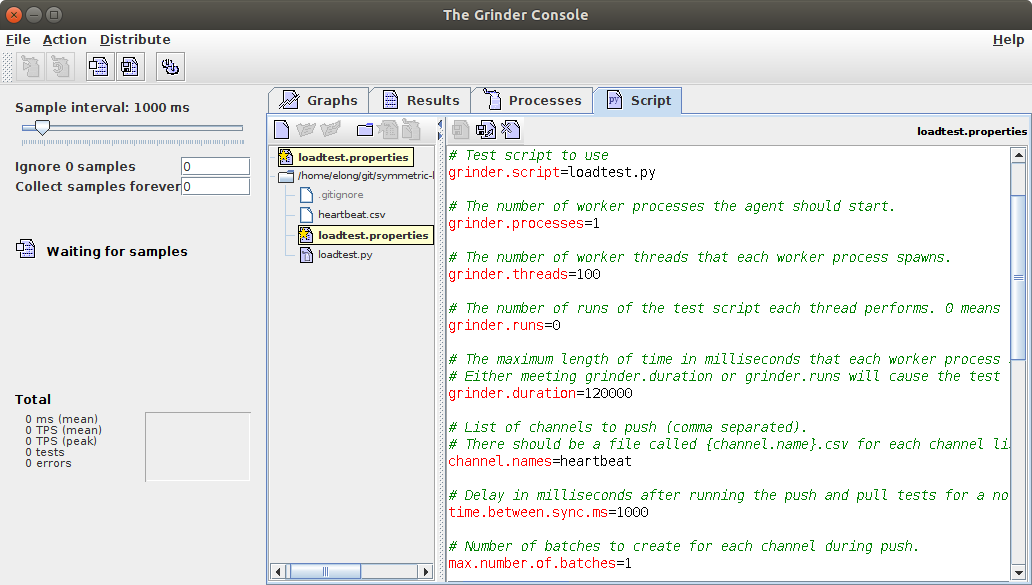This screenshot has height=585, width=1032.
Task: Click the channel.names=heartbeat line
Action: point(540,461)
